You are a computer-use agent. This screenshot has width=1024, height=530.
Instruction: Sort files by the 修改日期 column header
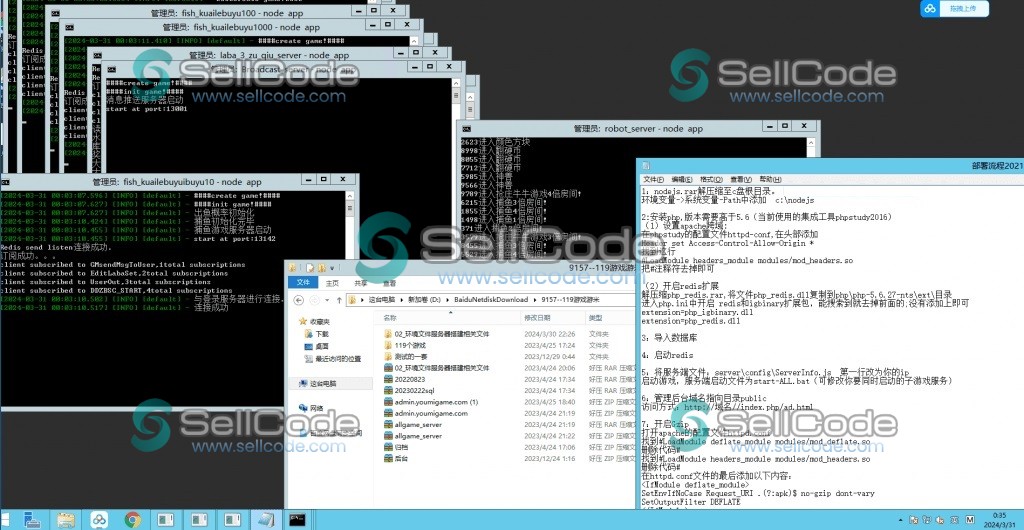[x=537, y=318]
